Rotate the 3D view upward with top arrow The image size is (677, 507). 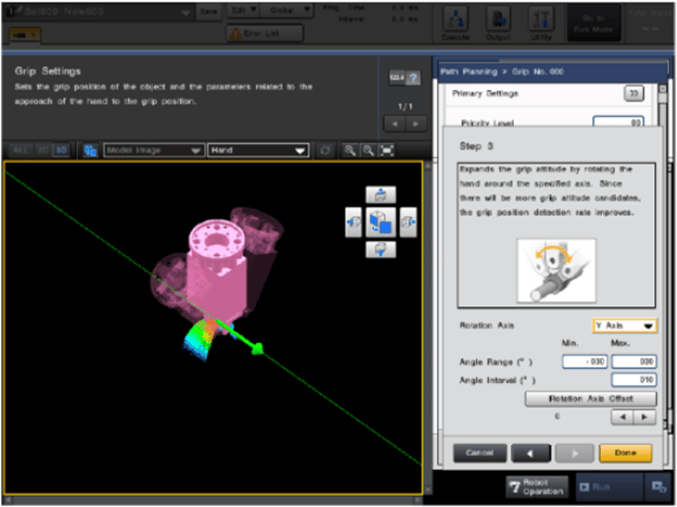(x=382, y=194)
